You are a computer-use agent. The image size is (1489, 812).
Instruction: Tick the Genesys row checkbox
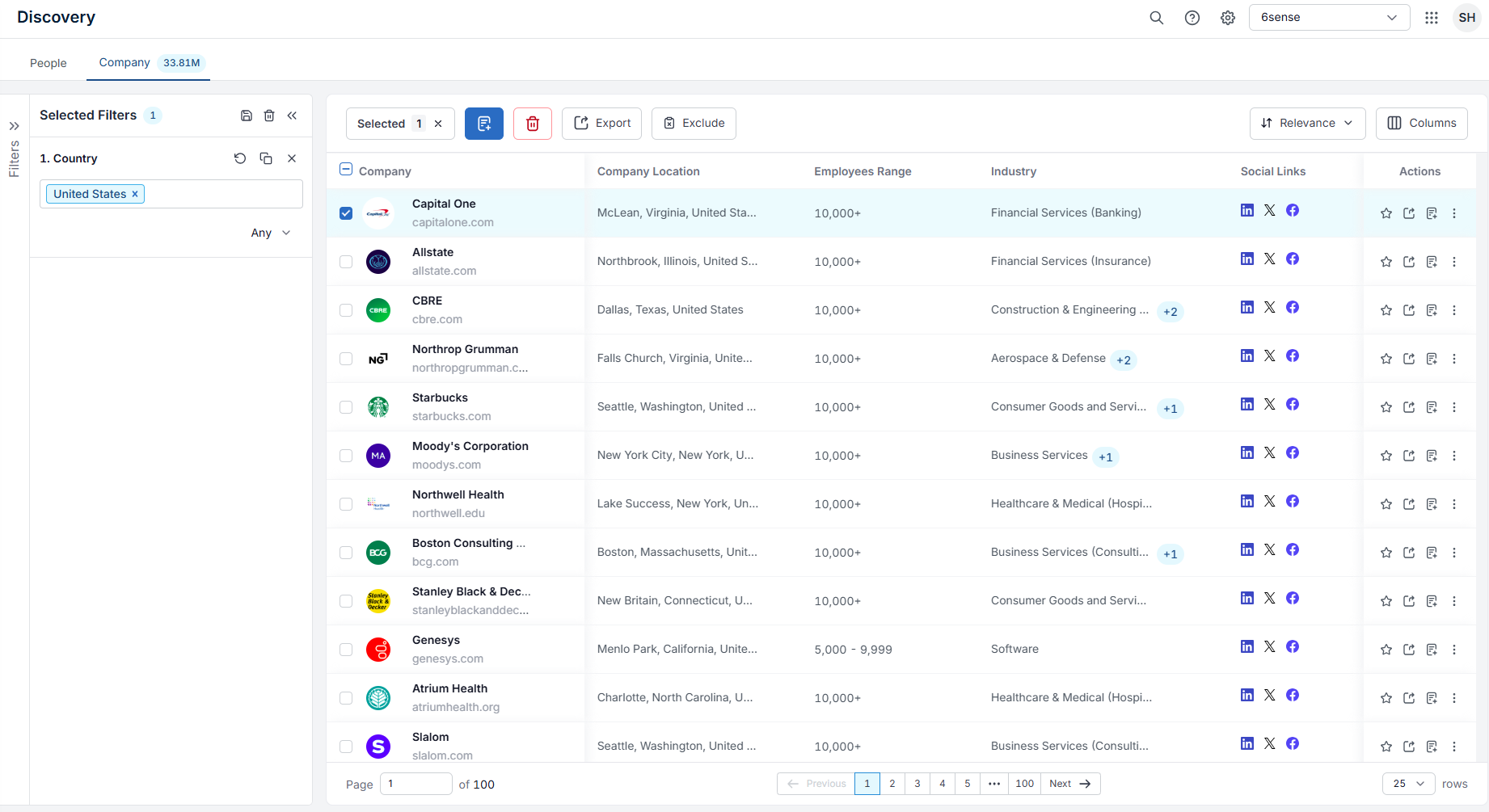click(346, 650)
